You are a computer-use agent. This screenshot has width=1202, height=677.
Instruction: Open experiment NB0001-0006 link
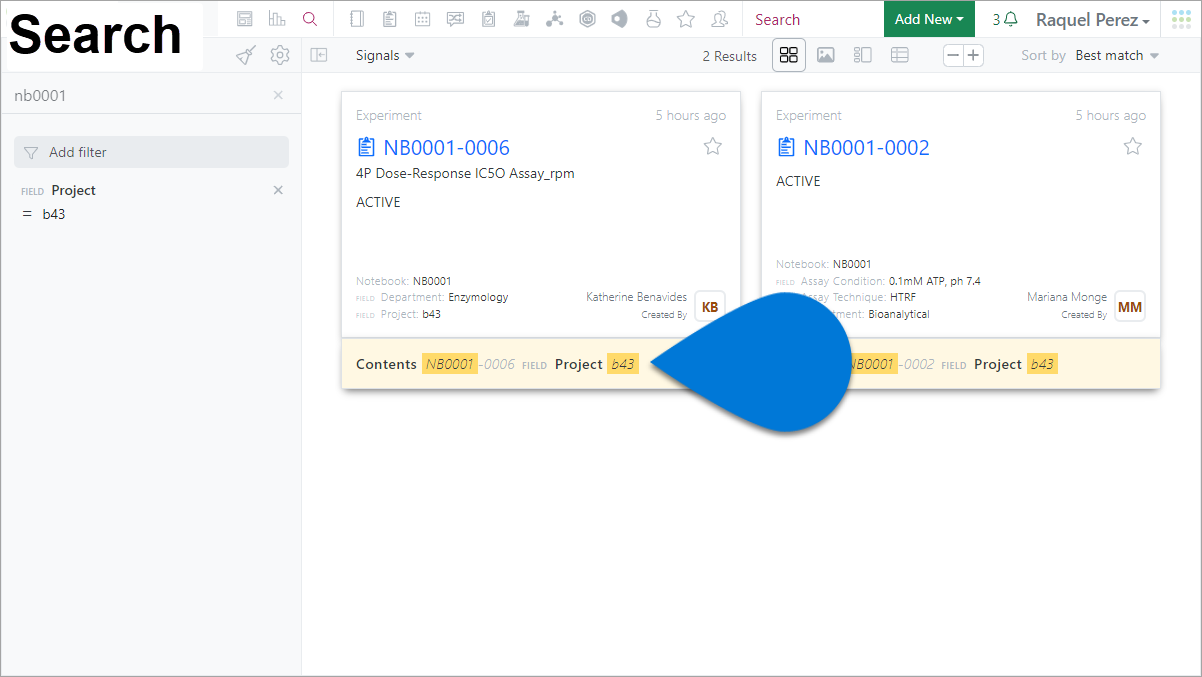tap(446, 148)
